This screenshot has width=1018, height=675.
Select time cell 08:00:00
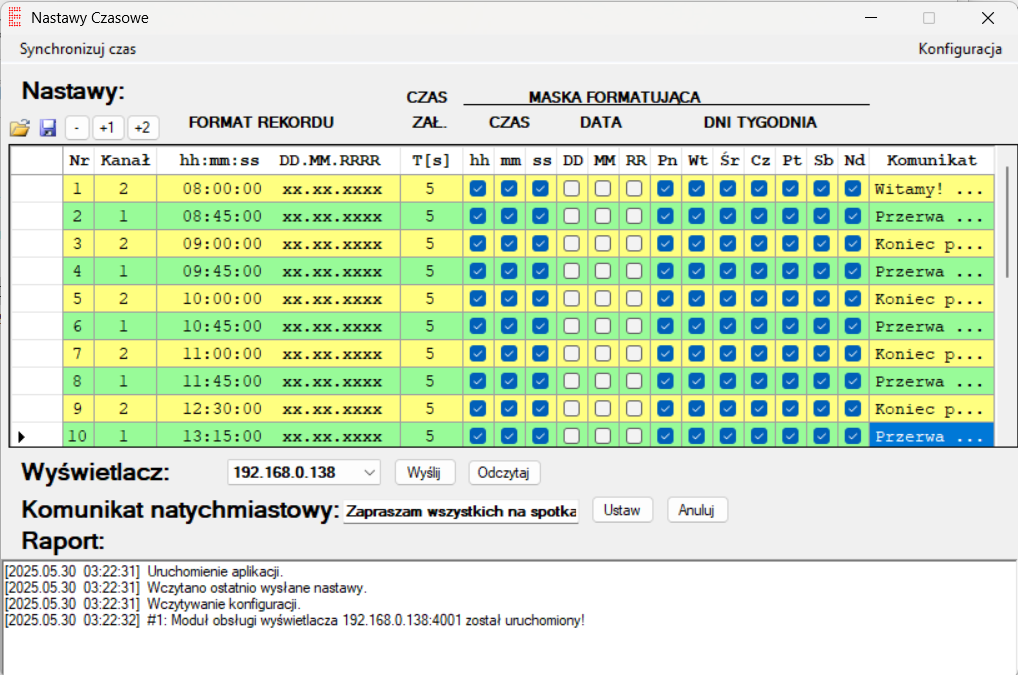point(222,189)
